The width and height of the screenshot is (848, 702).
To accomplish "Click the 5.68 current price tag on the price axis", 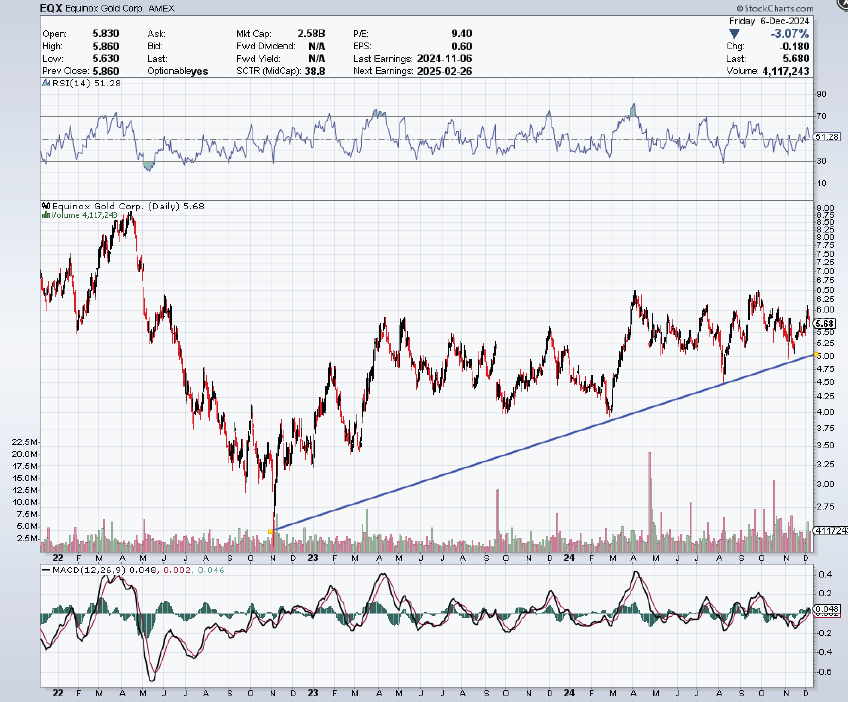I will (x=825, y=323).
